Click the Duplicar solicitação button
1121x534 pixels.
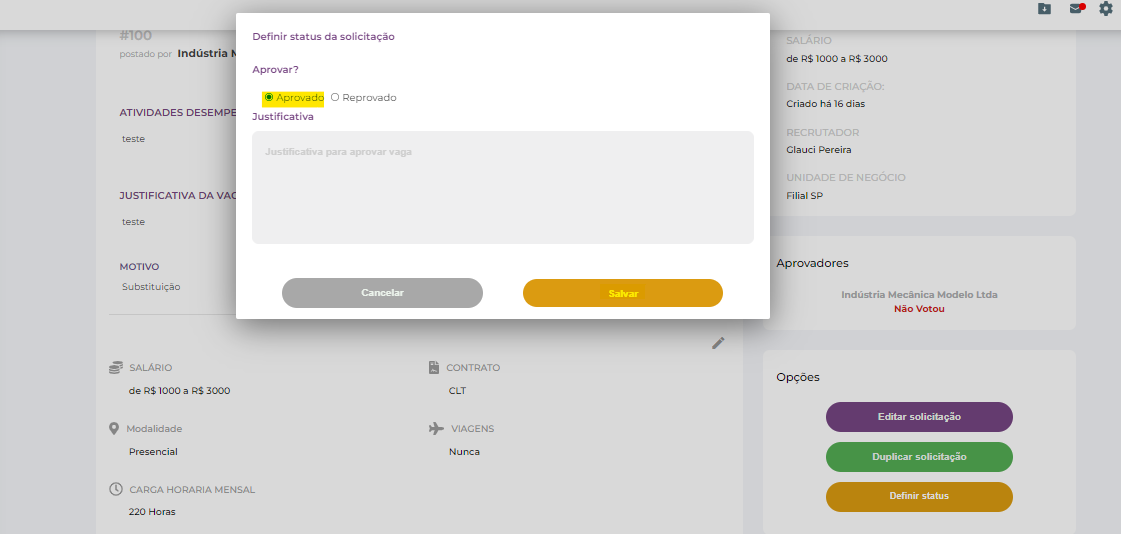tap(919, 457)
